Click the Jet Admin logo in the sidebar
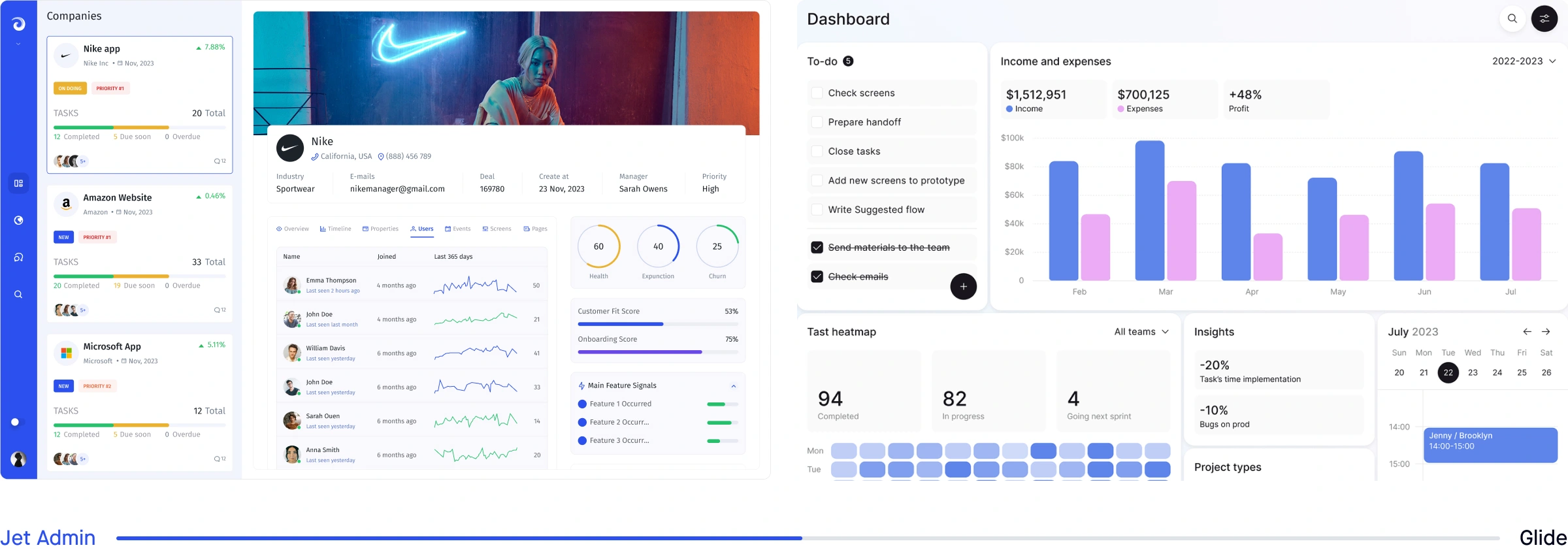The image size is (1568, 554). [19, 24]
